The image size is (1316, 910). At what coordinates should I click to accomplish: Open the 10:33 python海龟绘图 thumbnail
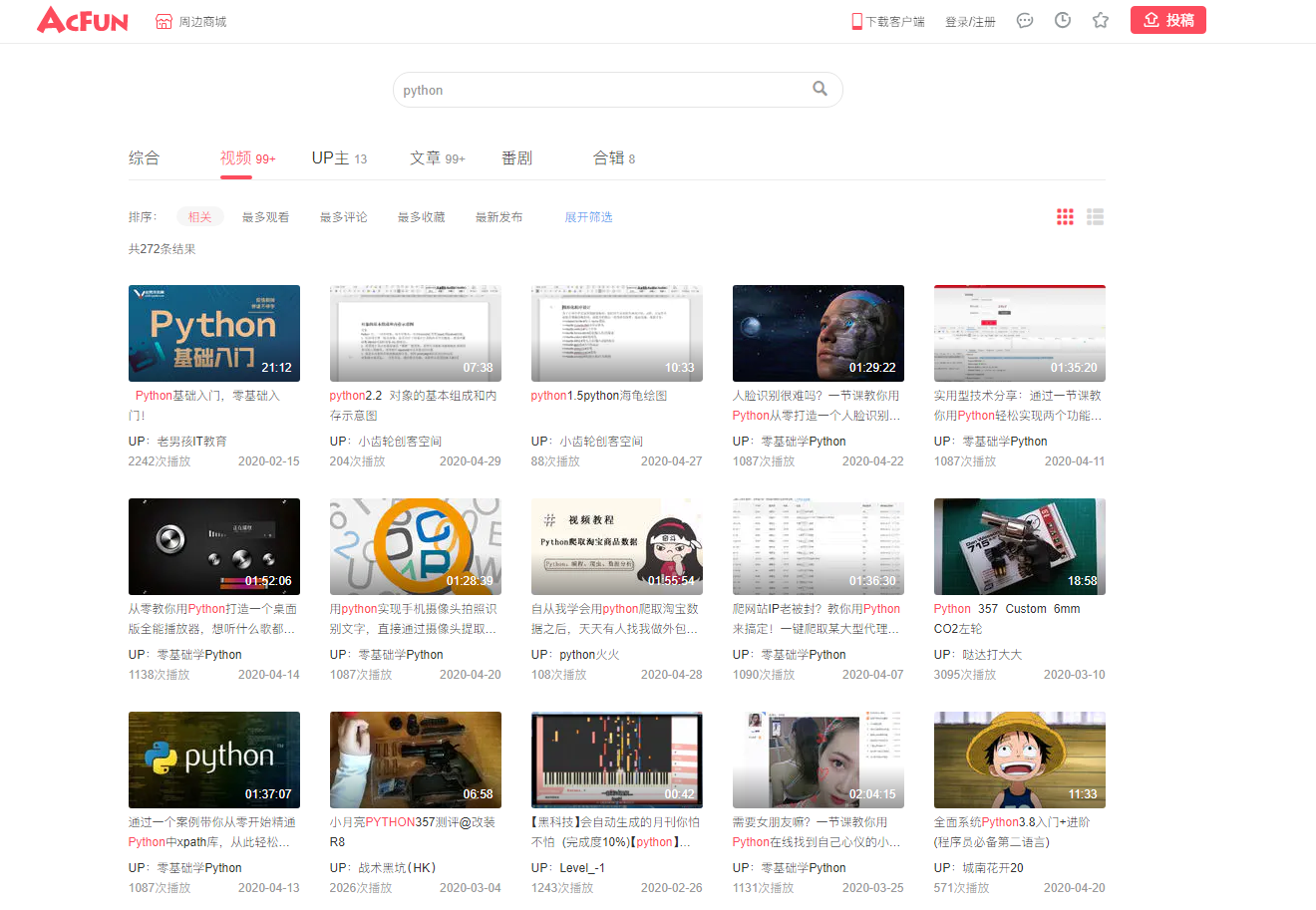point(617,333)
